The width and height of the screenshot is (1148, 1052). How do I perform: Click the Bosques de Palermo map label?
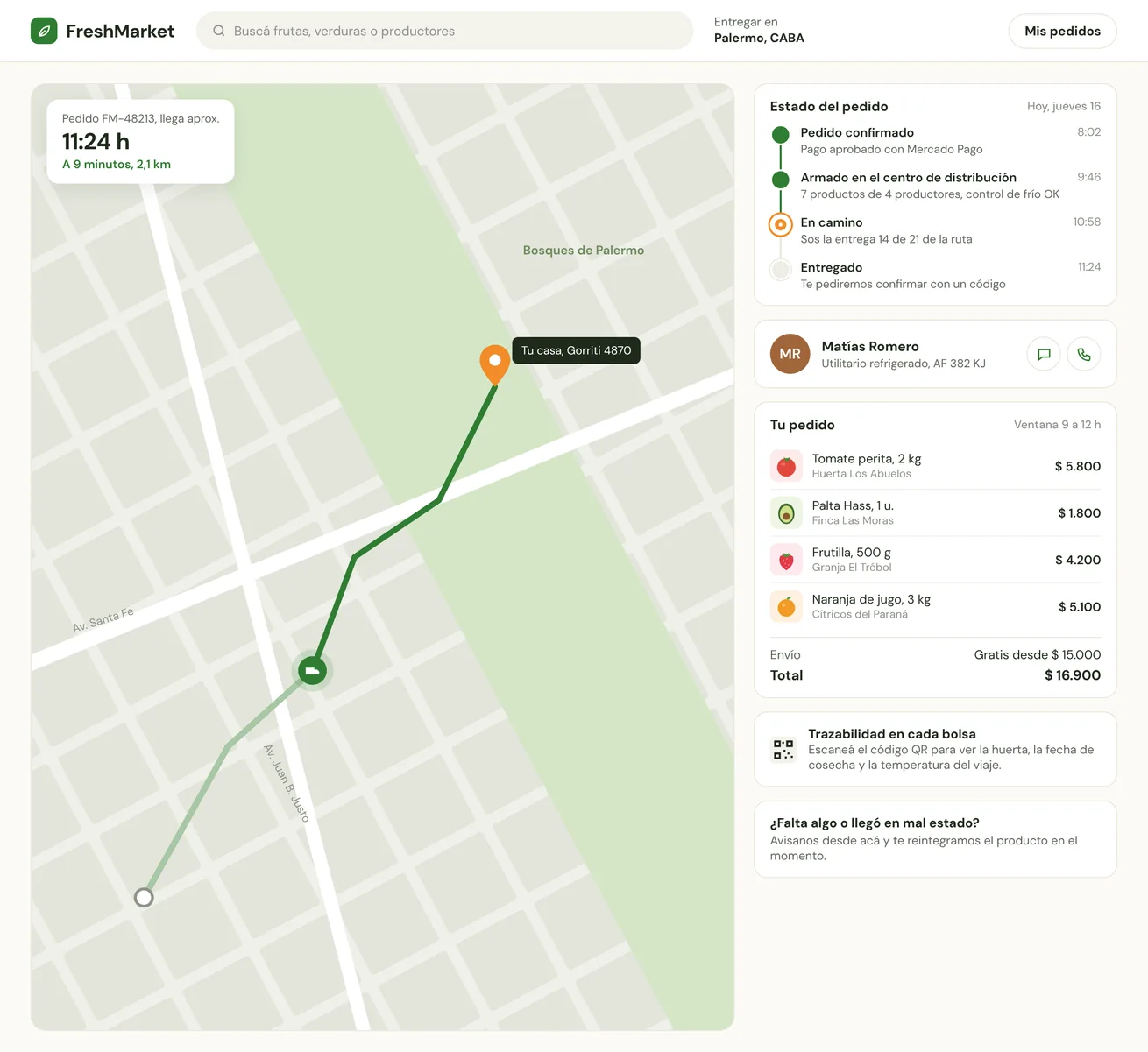[x=584, y=251]
